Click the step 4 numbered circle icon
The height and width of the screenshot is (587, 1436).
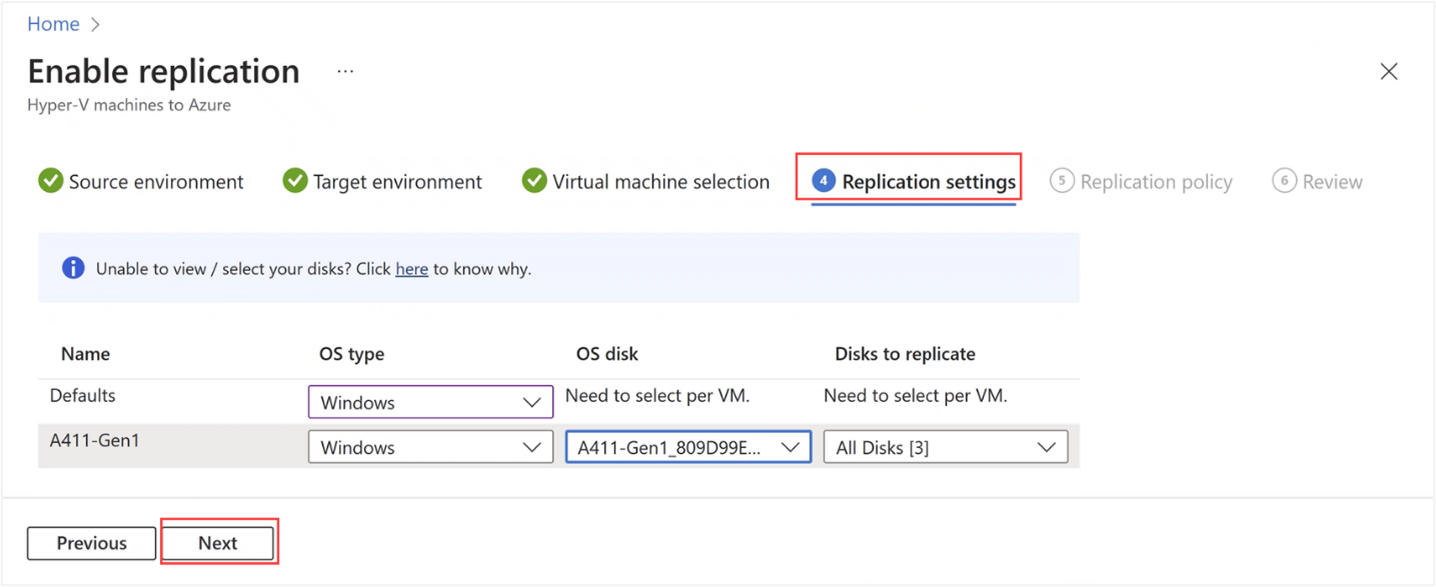click(822, 181)
